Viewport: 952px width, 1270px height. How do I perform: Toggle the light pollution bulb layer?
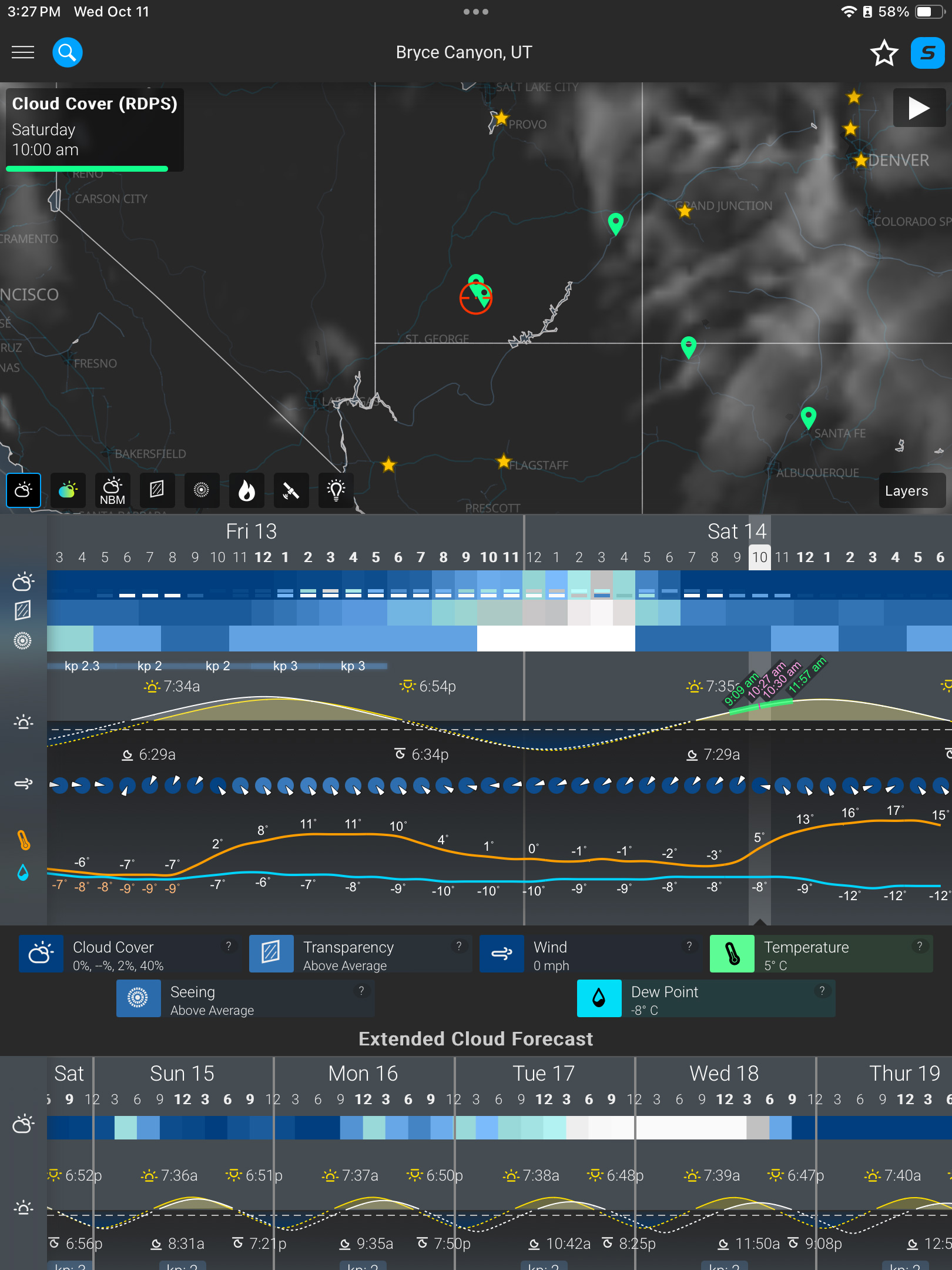point(336,490)
